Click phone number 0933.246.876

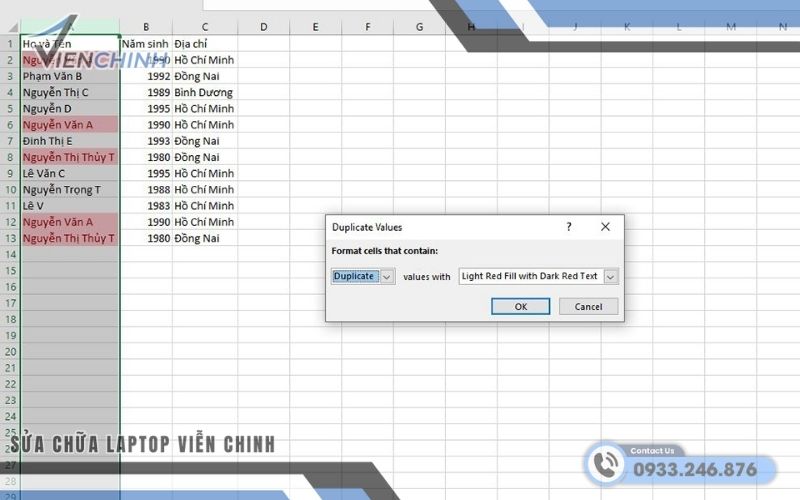tap(695, 470)
